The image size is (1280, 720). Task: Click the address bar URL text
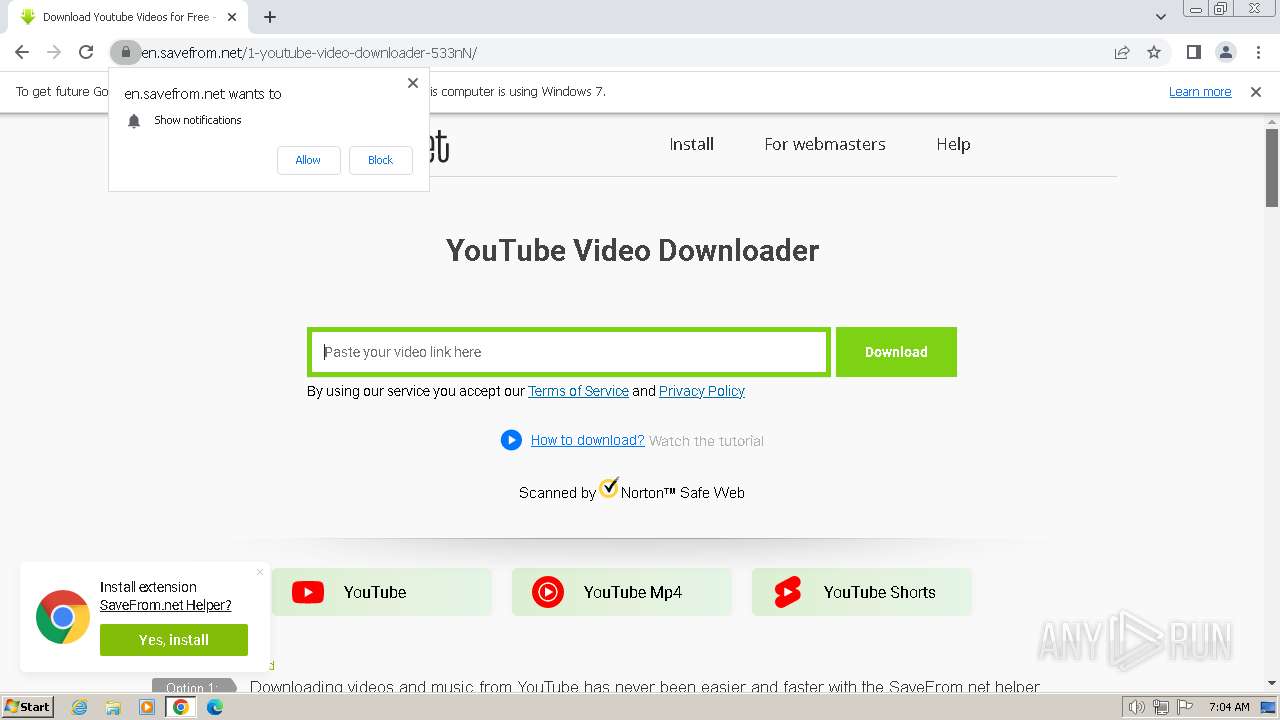click(x=309, y=52)
